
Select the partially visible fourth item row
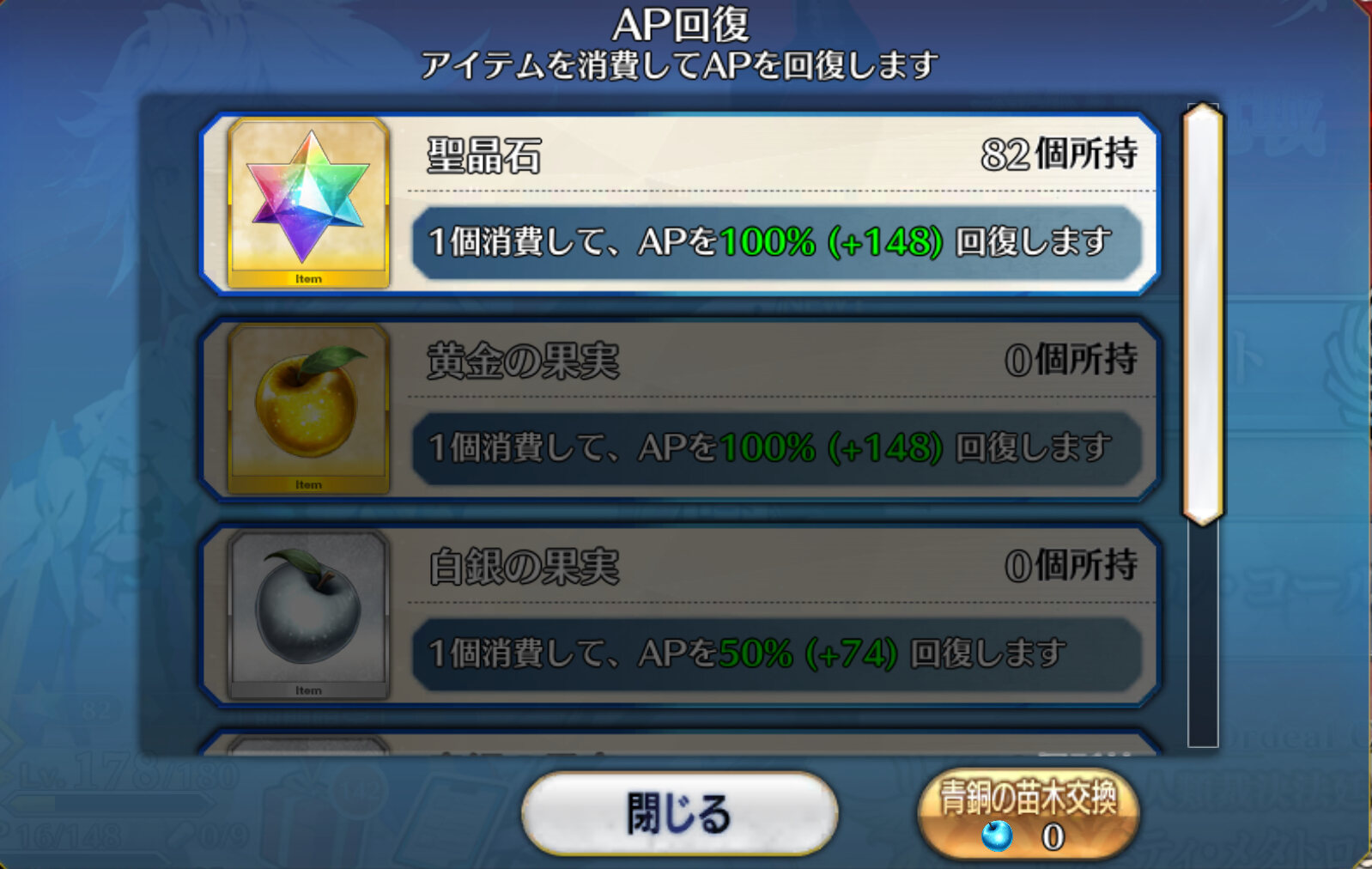(x=680, y=743)
